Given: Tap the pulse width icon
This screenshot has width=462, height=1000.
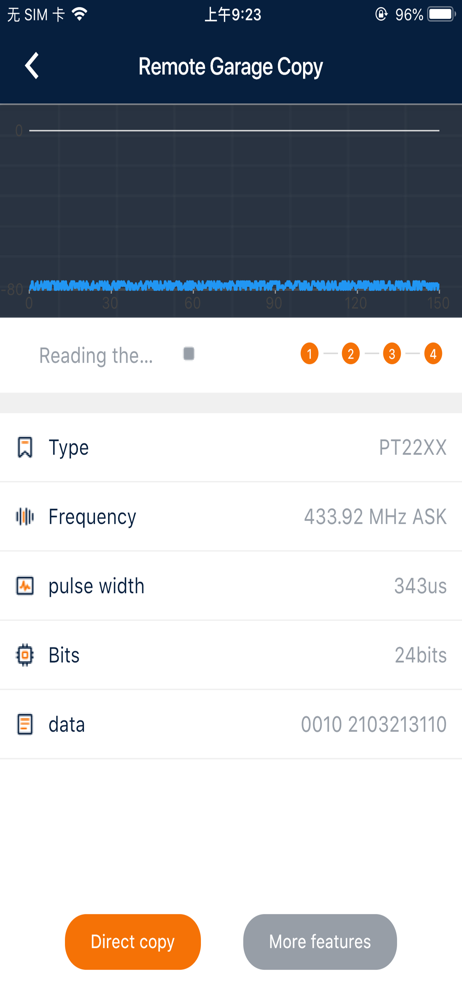Looking at the screenshot, I should 24,586.
